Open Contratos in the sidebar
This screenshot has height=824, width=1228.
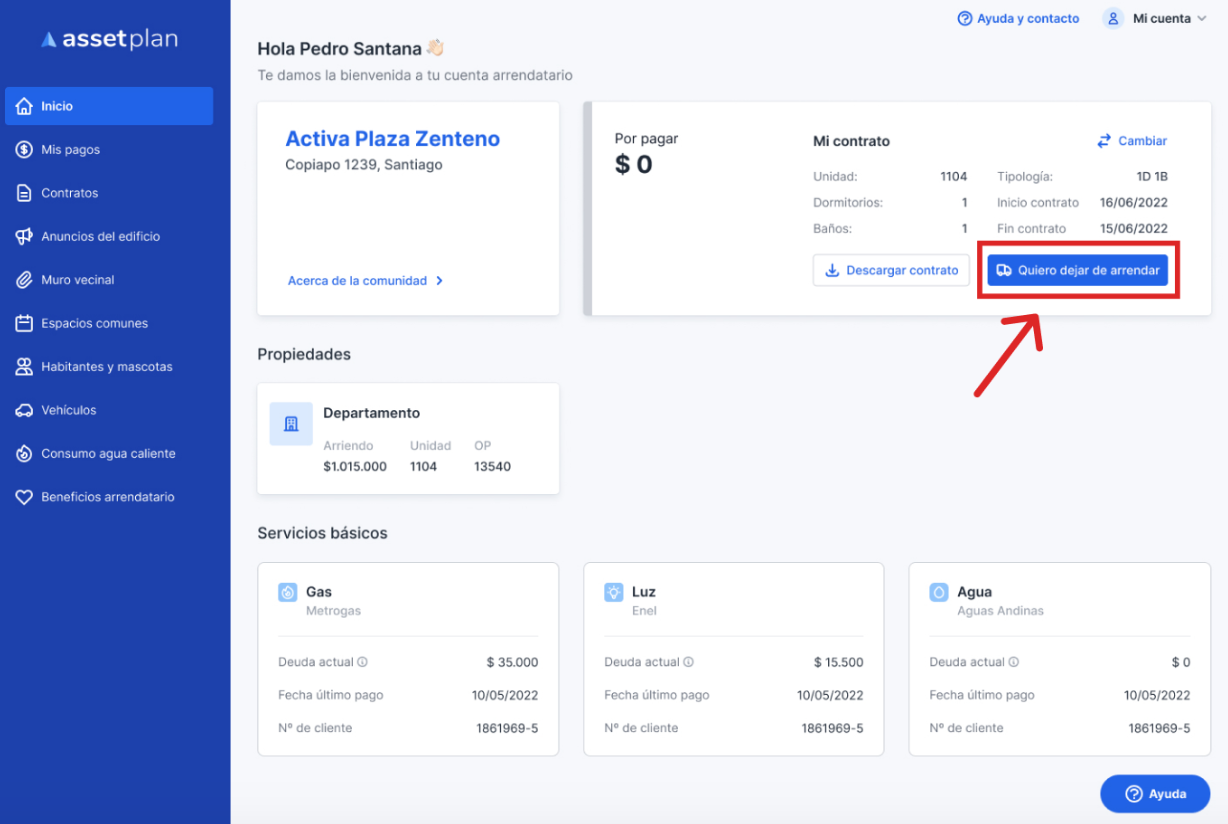coord(109,193)
